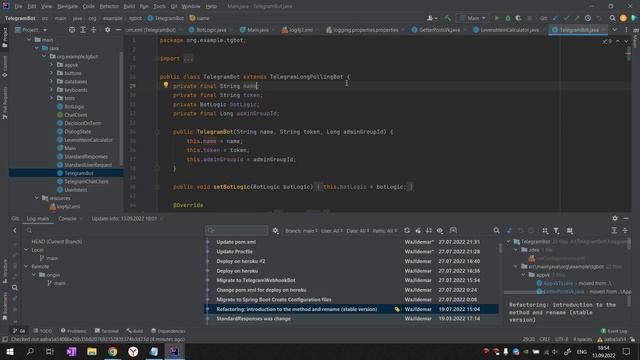
Task: Open Git tool window settings gear
Action: [x=615, y=218]
